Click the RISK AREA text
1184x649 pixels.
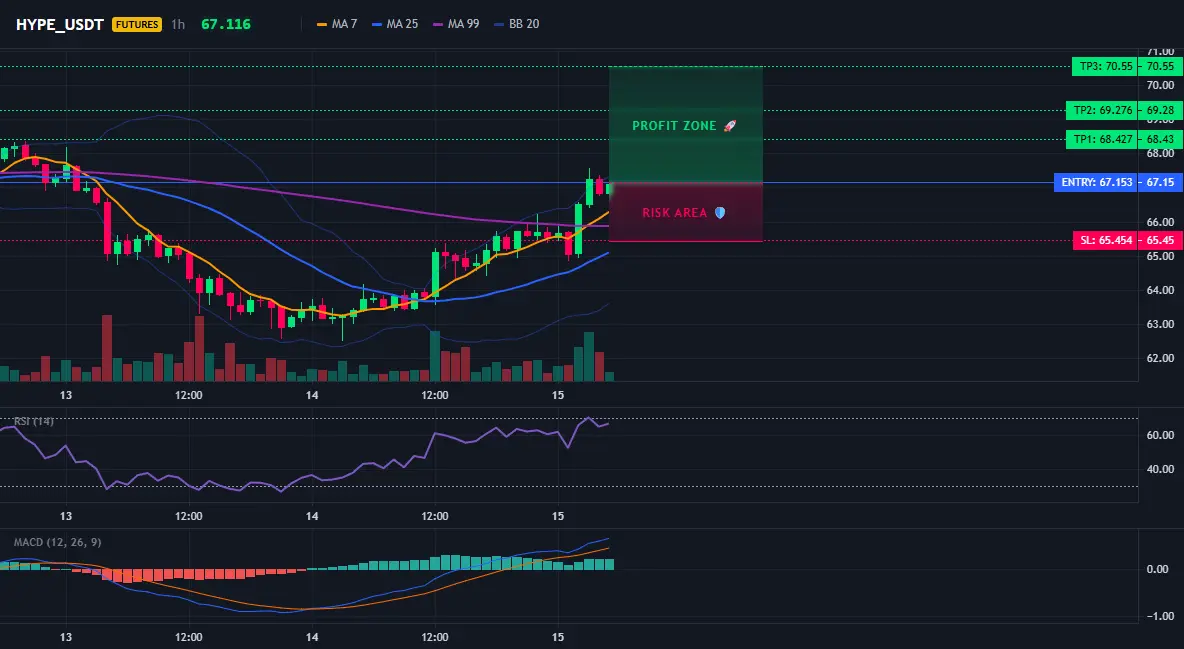tap(674, 213)
